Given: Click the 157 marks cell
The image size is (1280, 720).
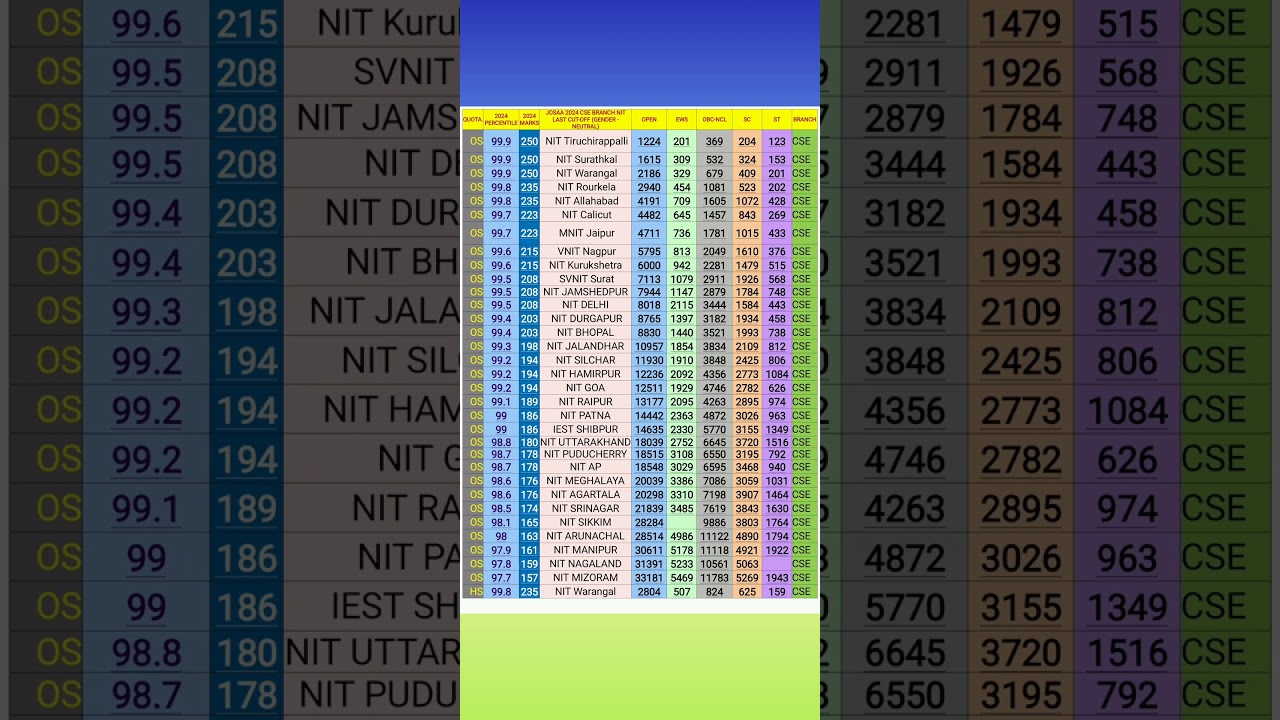Looking at the screenshot, I should 529,578.
